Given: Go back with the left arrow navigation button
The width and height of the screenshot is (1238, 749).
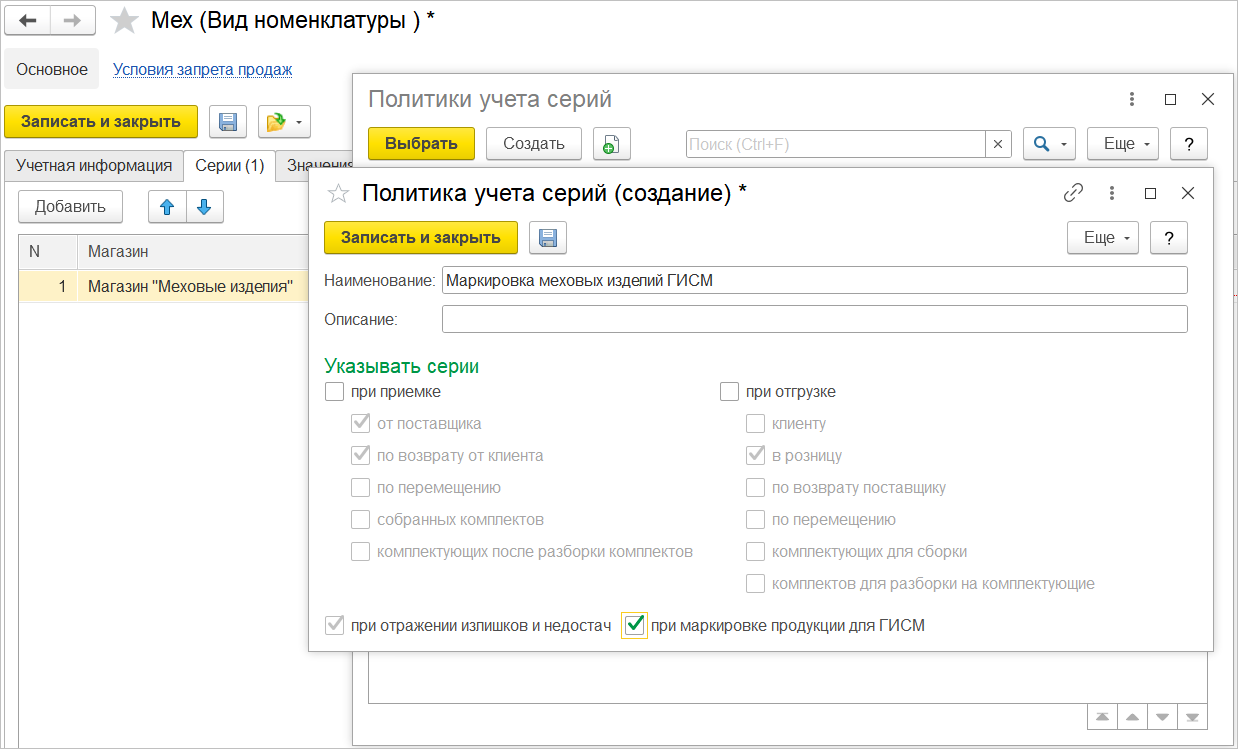Looking at the screenshot, I should coord(28,20).
